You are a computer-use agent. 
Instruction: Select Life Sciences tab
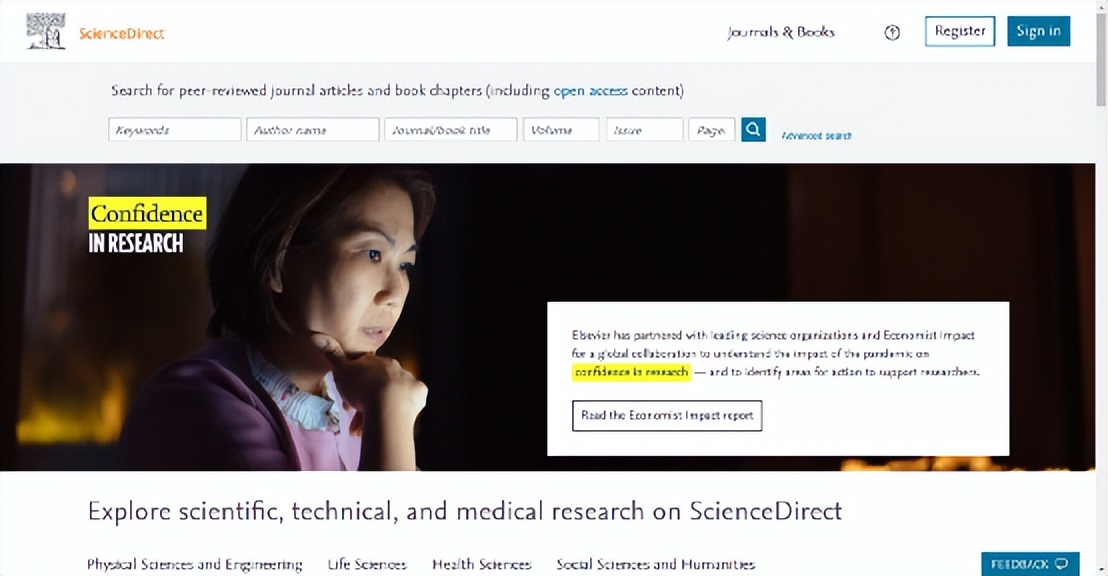click(x=367, y=564)
